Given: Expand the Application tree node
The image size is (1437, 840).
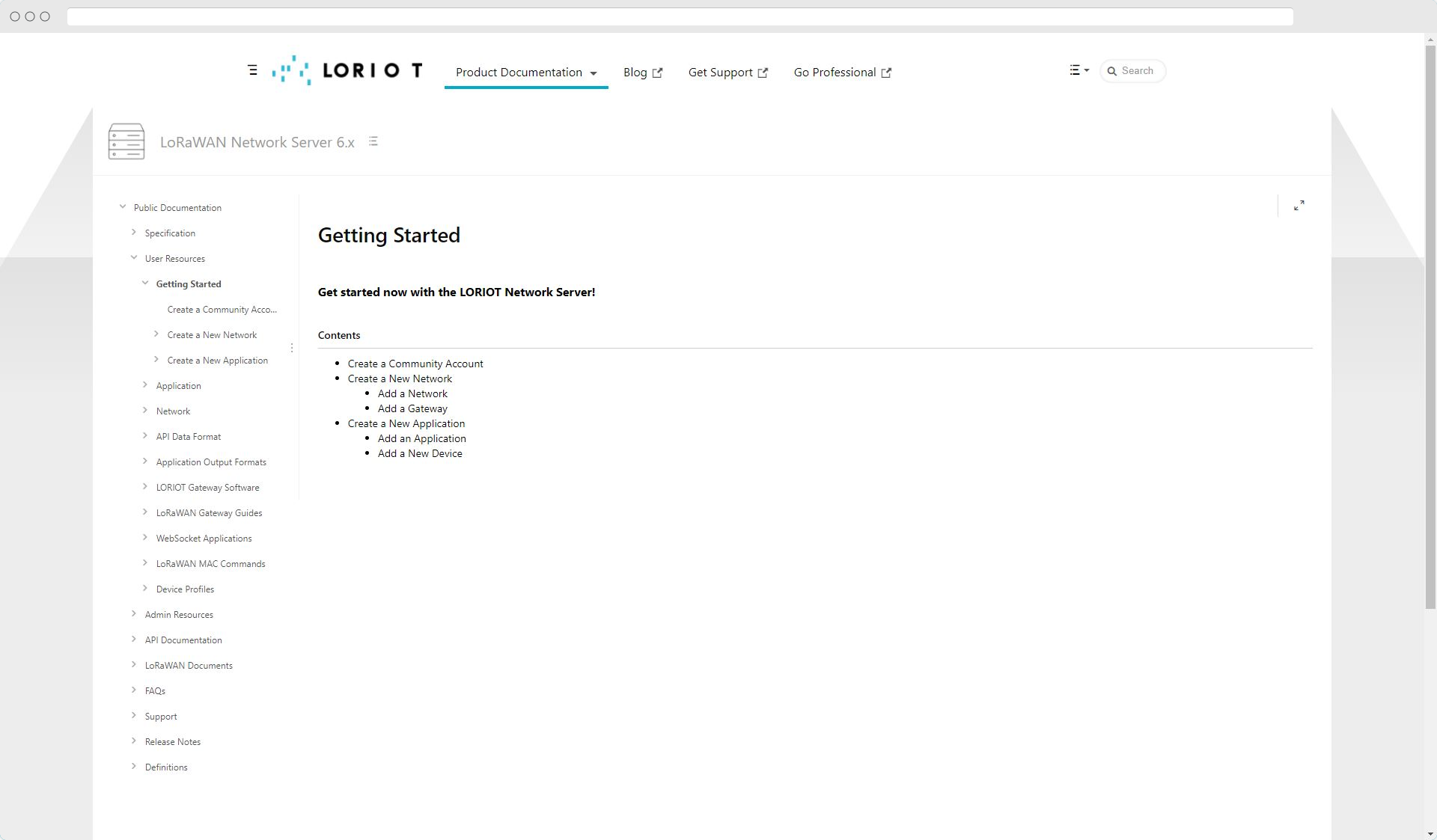Looking at the screenshot, I should pyautogui.click(x=145, y=385).
